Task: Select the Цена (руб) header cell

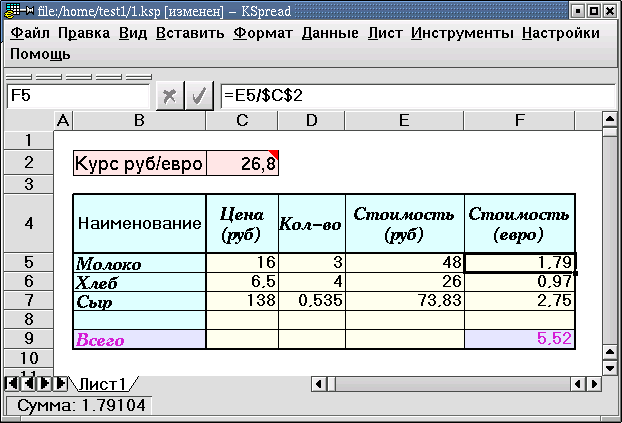Action: (242, 223)
